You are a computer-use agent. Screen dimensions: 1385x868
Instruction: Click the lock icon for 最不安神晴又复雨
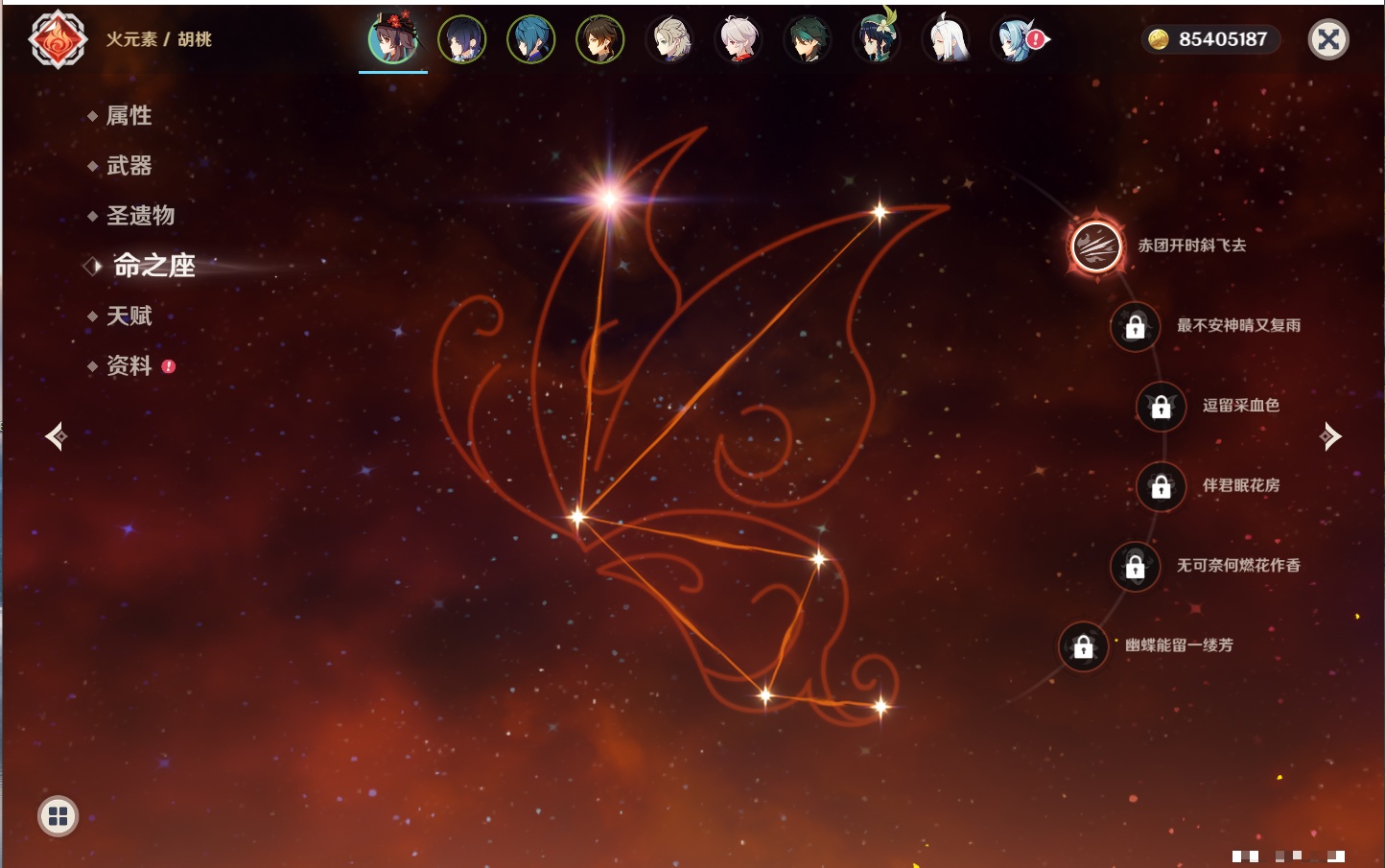pyautogui.click(x=1135, y=327)
